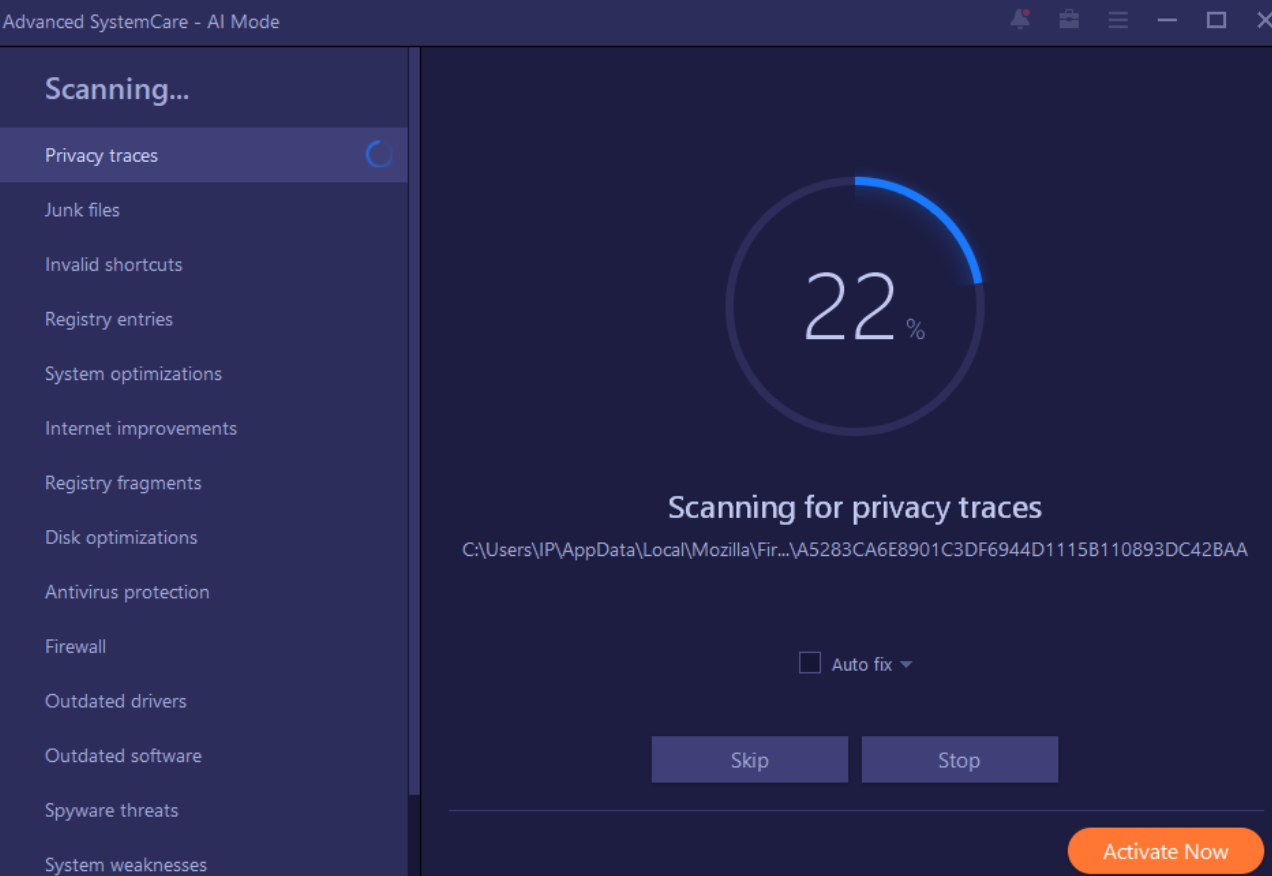Click the scanned file path text
The width and height of the screenshot is (1272, 876).
coord(854,550)
